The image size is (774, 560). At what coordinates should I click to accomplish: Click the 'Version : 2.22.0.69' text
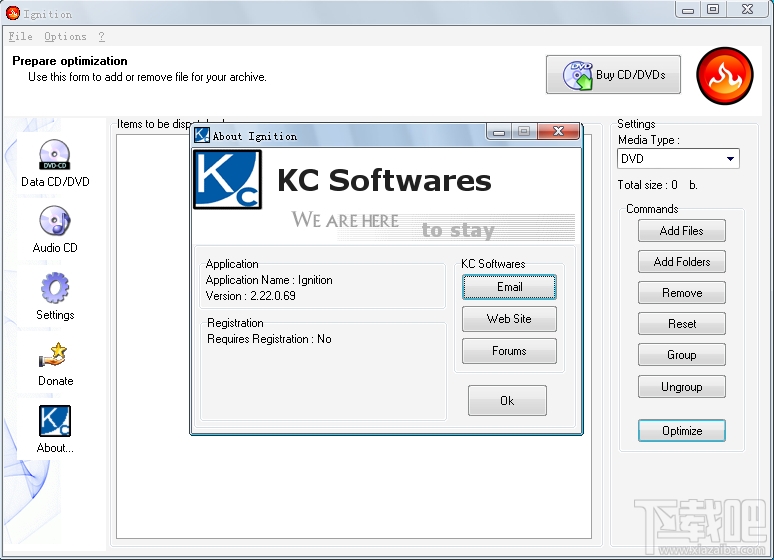click(250, 296)
